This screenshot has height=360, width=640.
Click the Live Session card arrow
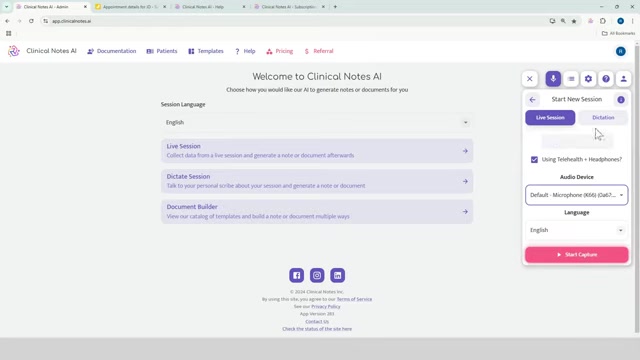pyautogui.click(x=465, y=151)
